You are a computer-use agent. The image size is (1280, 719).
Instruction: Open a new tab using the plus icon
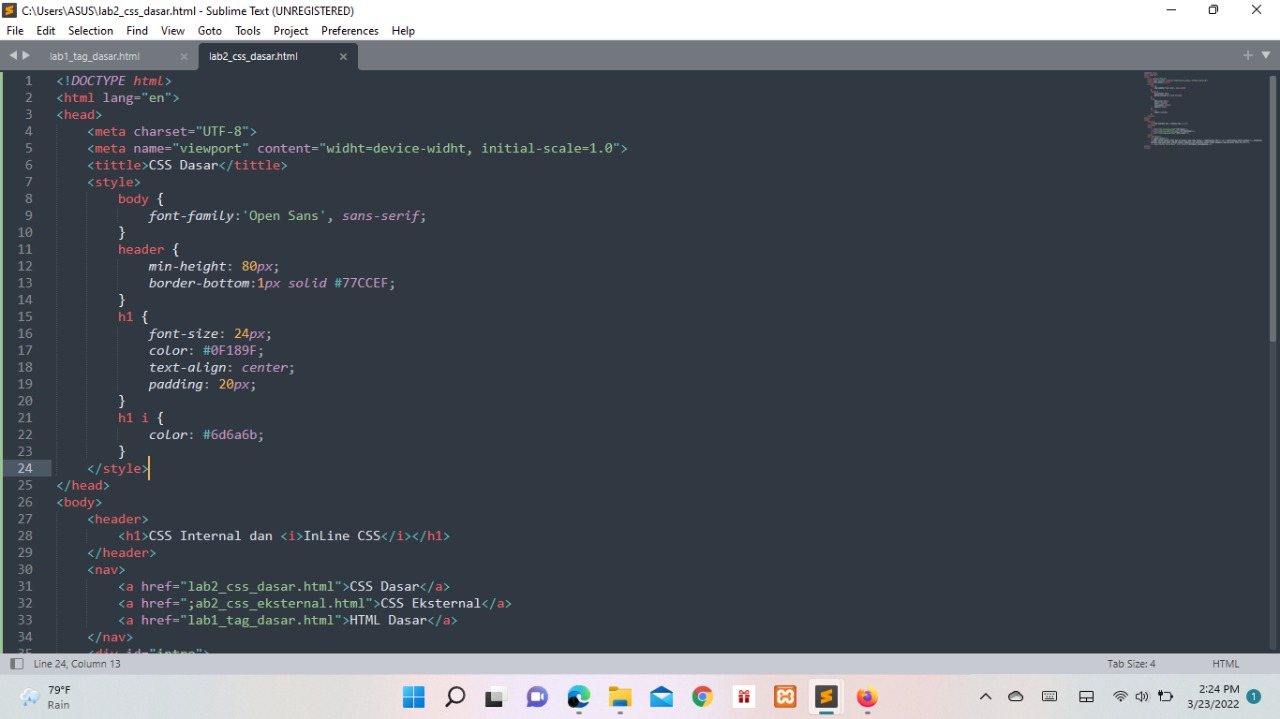1247,56
